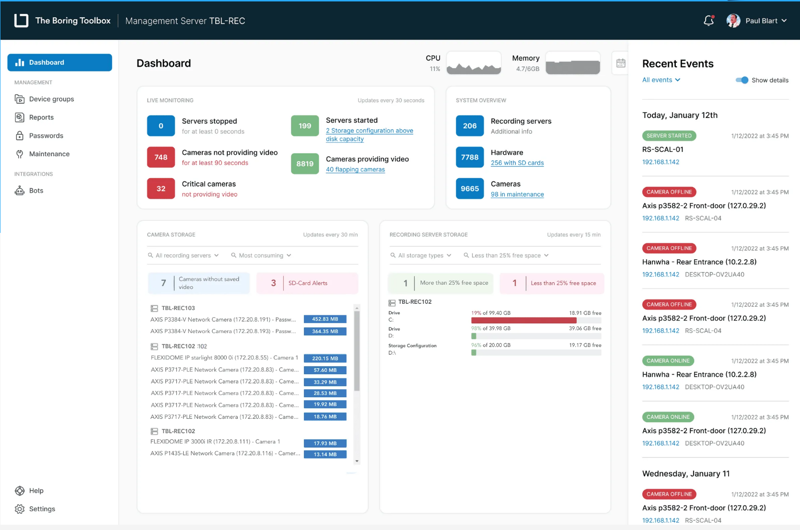800x530 pixels.
Task: Click the SD-Card Alerts tile
Action: [x=307, y=283]
